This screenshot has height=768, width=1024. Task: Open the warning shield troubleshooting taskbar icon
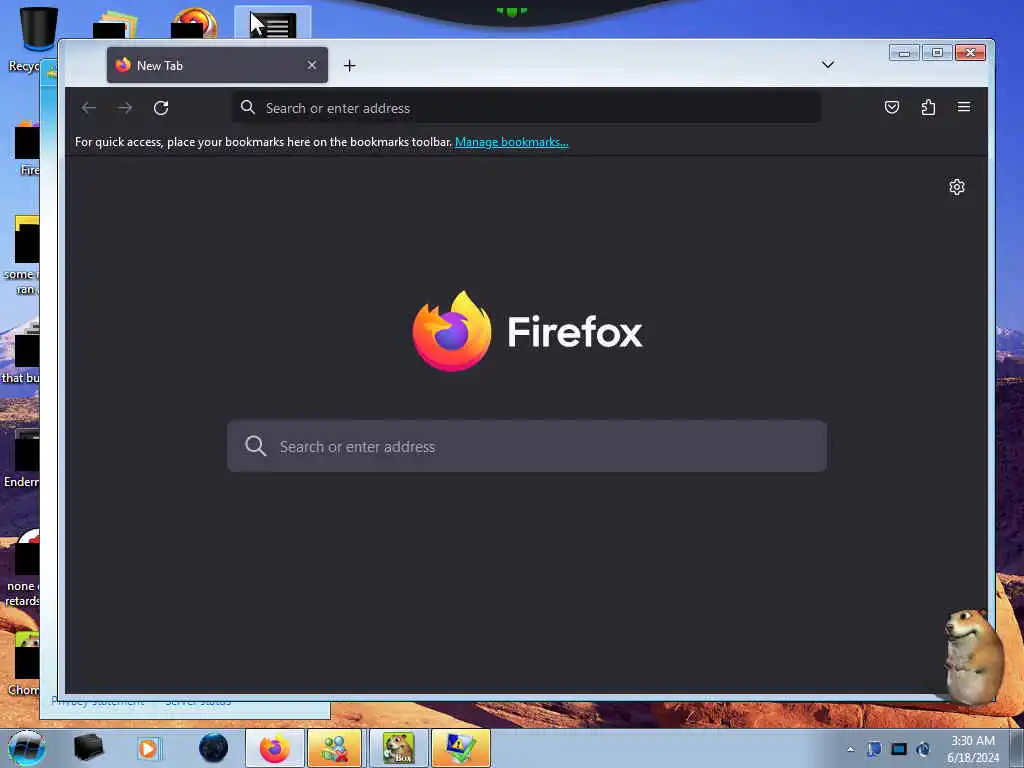(x=460, y=748)
